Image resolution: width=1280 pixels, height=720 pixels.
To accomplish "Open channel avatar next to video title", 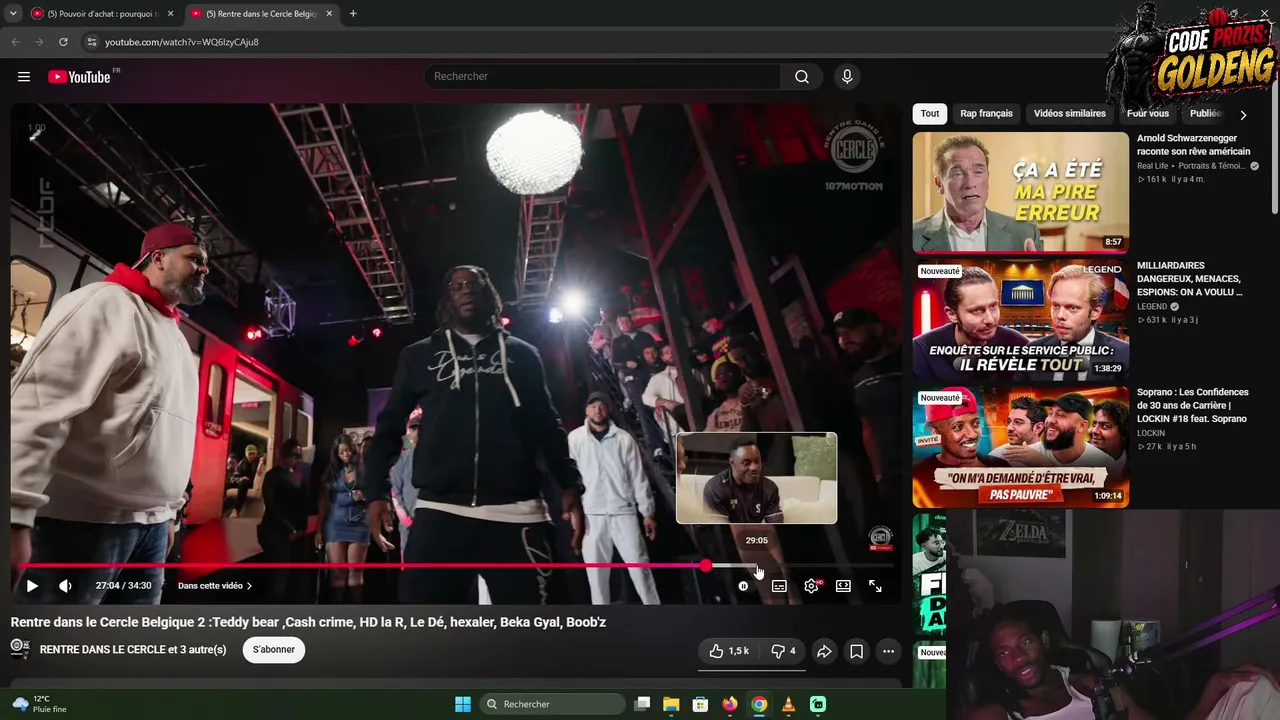I will pyautogui.click(x=20, y=649).
